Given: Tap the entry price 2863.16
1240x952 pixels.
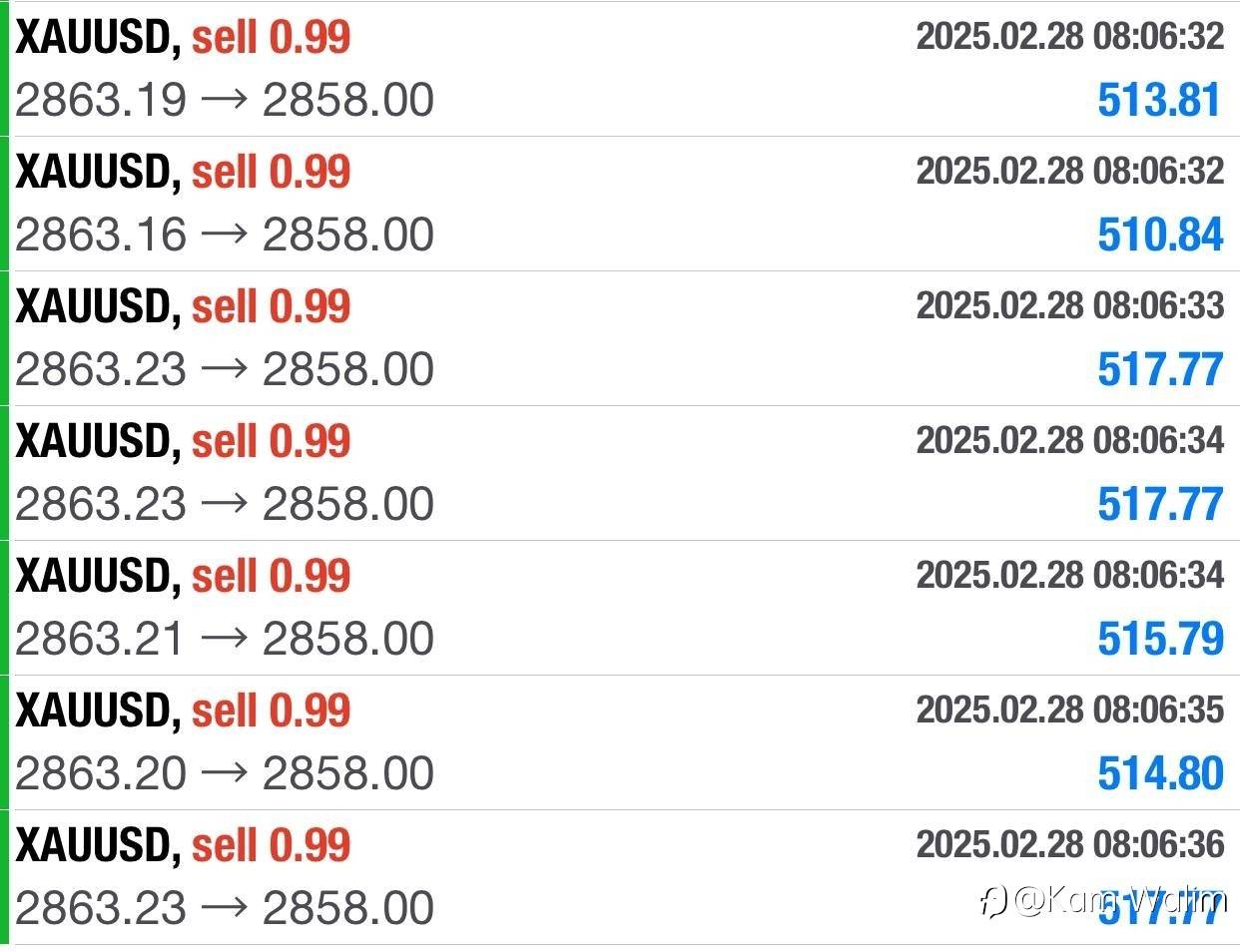Looking at the screenshot, I should [101, 236].
